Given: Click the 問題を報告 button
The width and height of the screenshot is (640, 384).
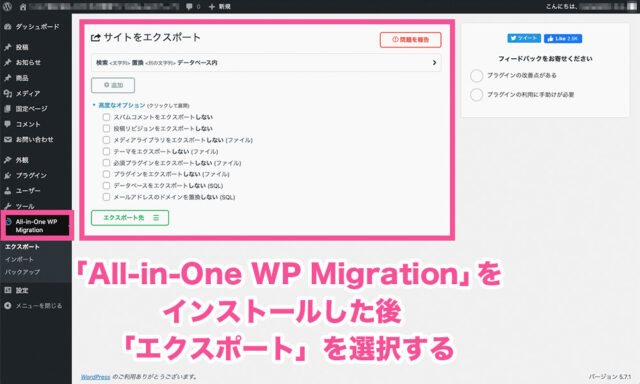Looking at the screenshot, I should pos(411,40).
